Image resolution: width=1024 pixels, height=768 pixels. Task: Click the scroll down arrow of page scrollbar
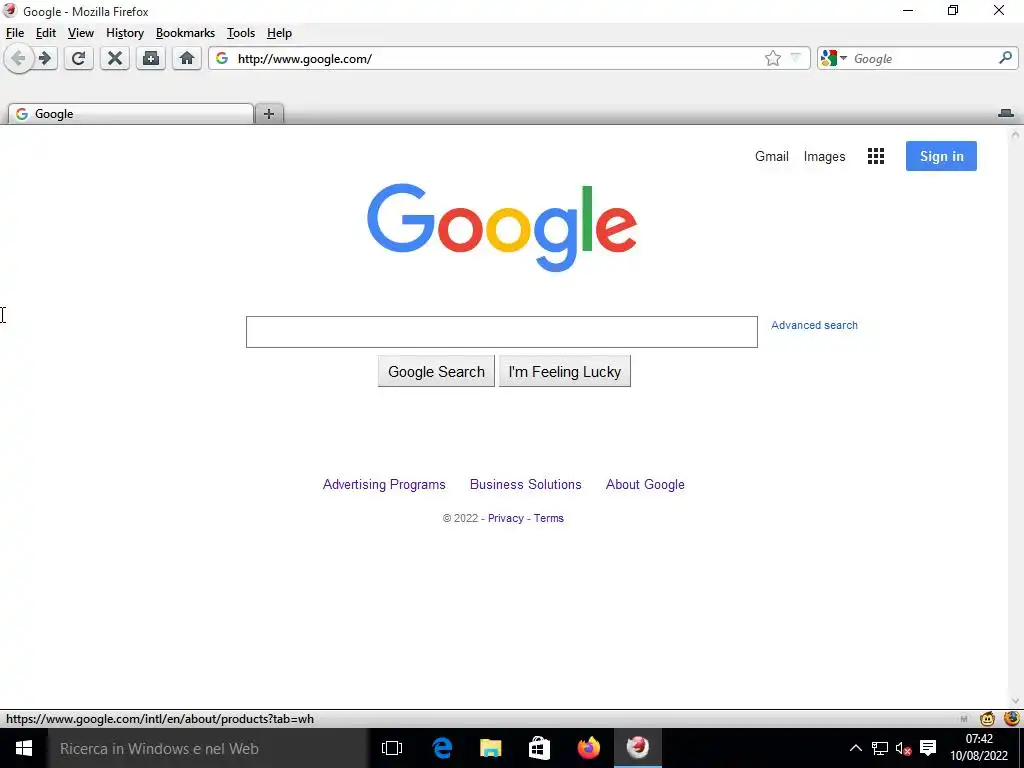pos(1015,701)
